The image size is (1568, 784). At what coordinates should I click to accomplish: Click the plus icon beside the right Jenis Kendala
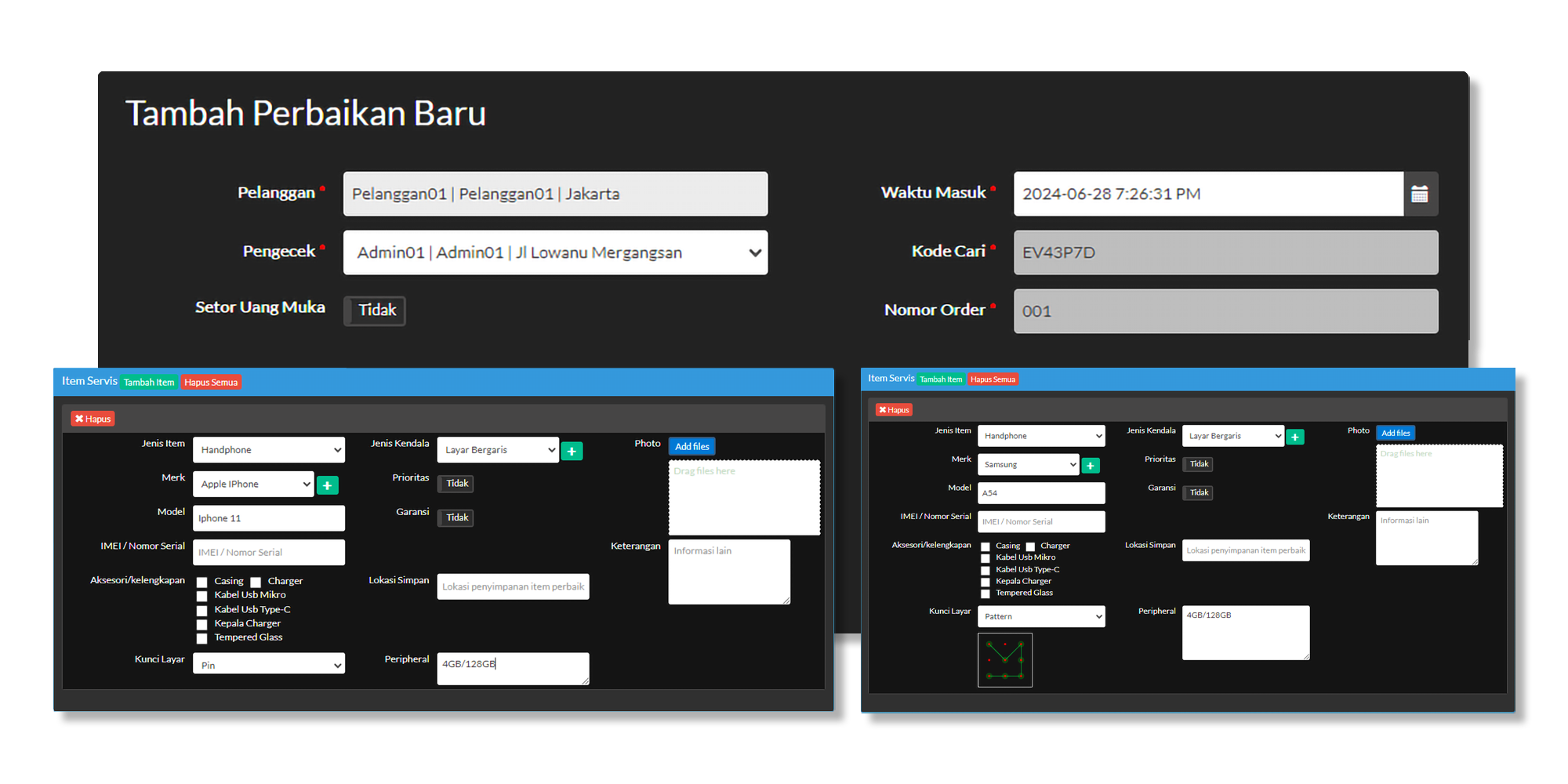point(1295,436)
